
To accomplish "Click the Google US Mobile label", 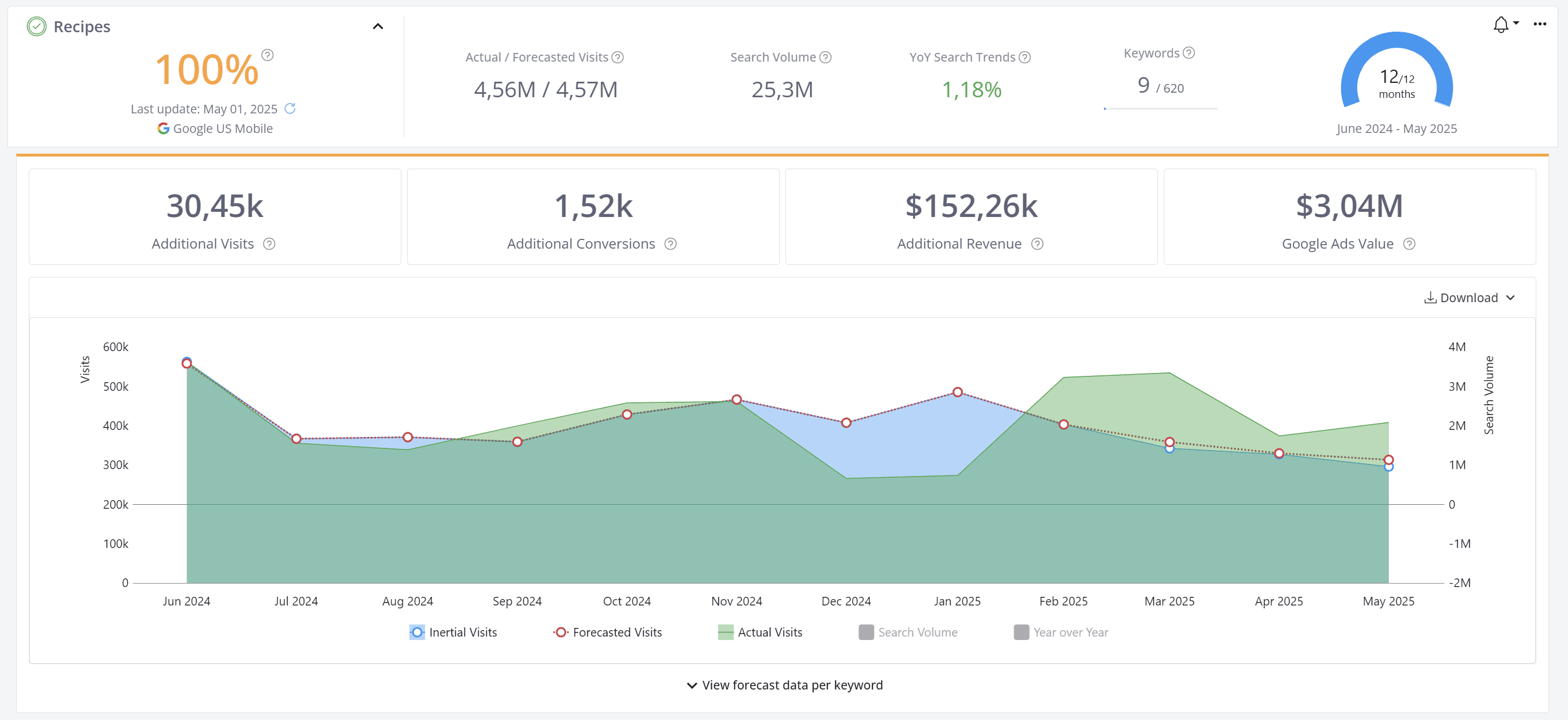I will click(223, 128).
